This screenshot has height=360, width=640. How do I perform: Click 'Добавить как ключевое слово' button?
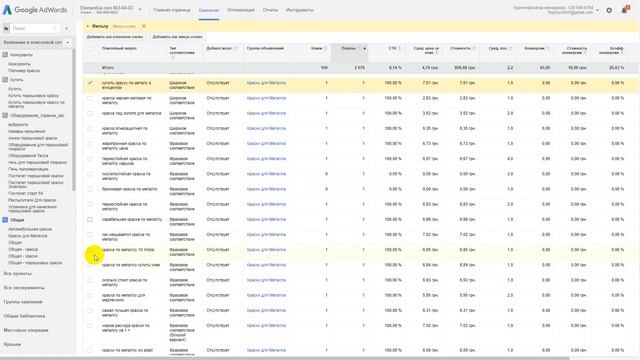click(115, 37)
